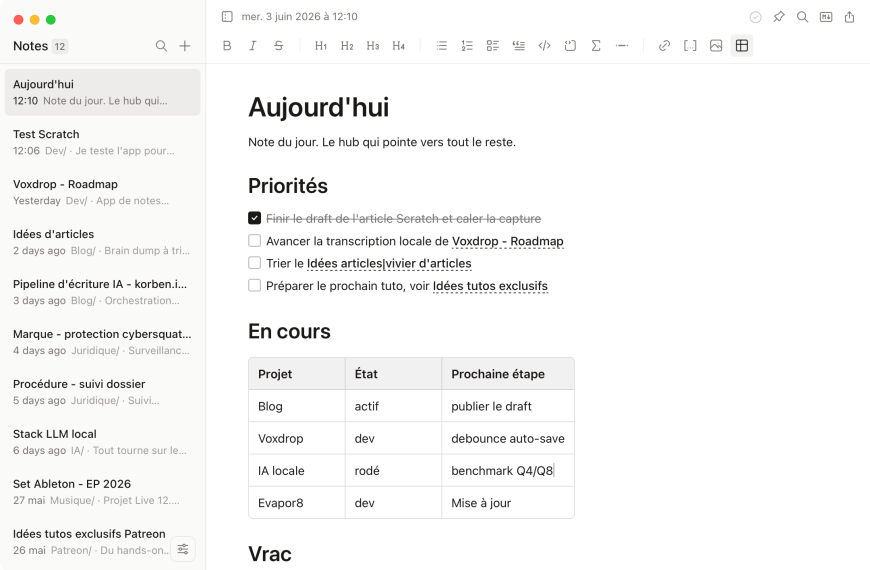
Task: Click the Evapor8 table cell
Action: click(x=297, y=503)
